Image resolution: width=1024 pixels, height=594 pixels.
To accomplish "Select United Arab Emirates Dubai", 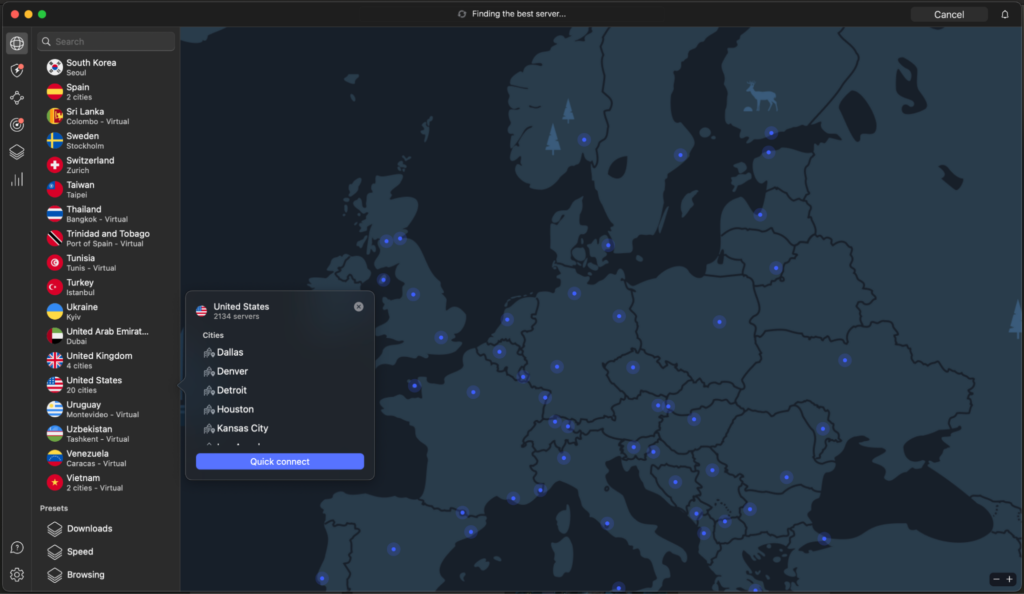I will click(108, 336).
